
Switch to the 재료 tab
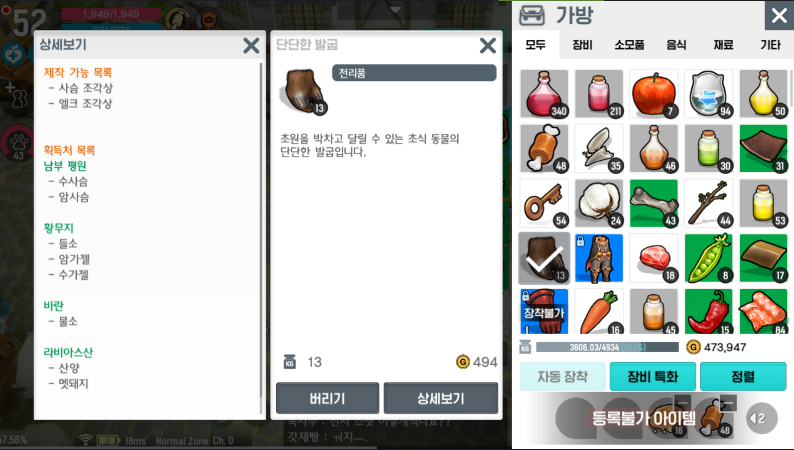pos(723,45)
